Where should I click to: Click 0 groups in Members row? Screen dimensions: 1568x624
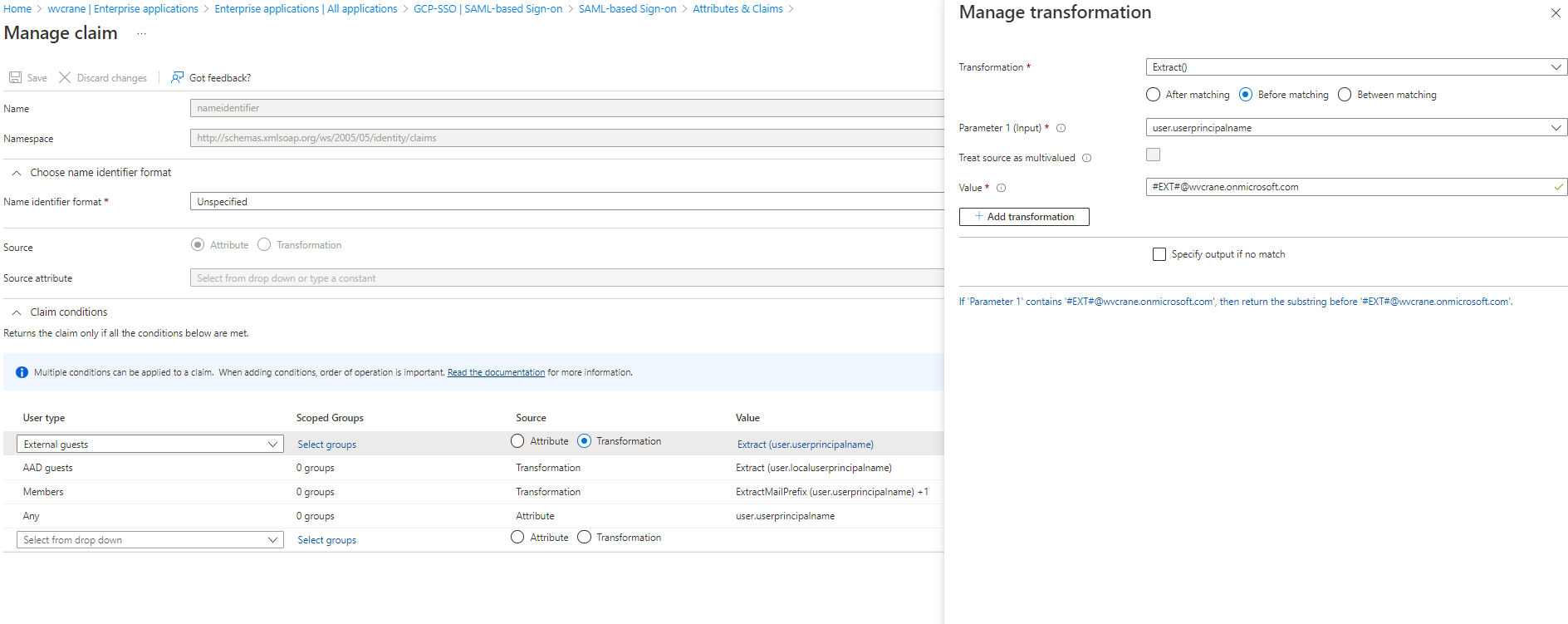(x=315, y=492)
